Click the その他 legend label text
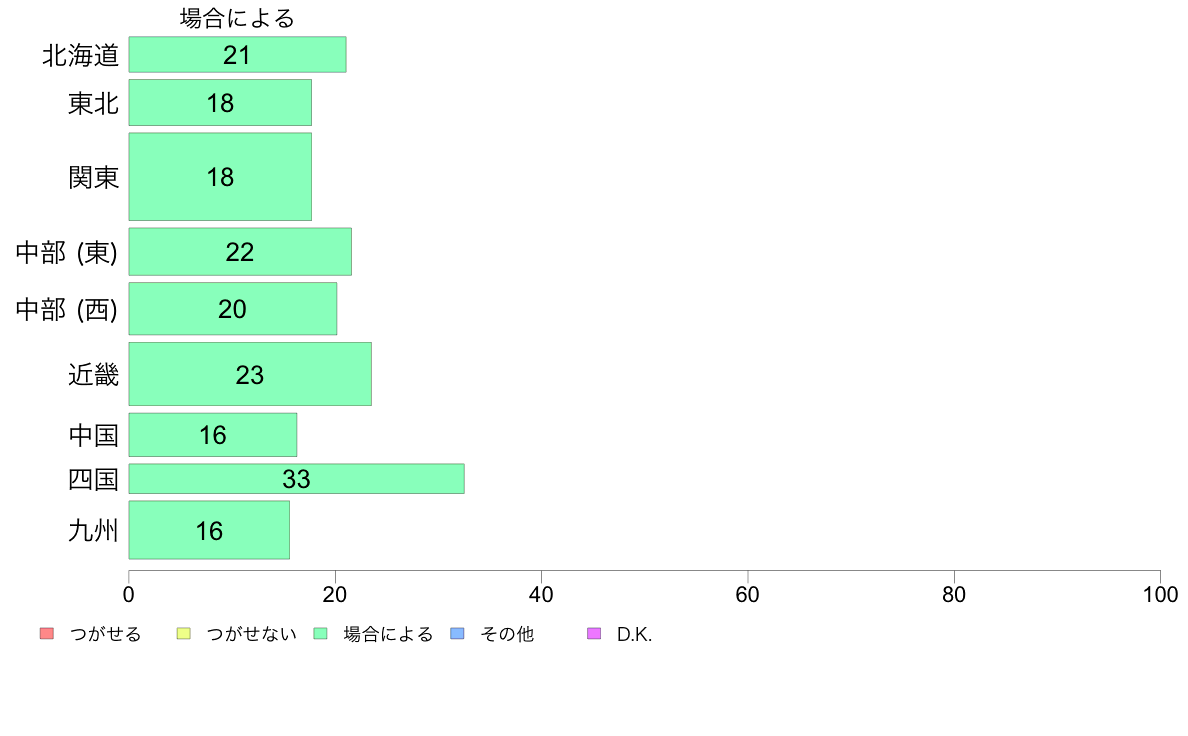 [x=507, y=634]
